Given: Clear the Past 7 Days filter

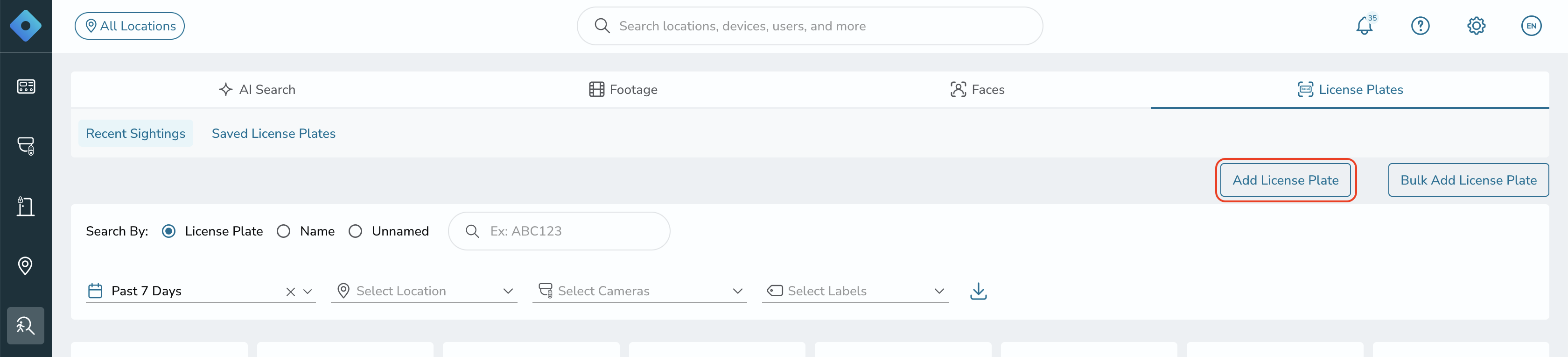Looking at the screenshot, I should pos(290,292).
